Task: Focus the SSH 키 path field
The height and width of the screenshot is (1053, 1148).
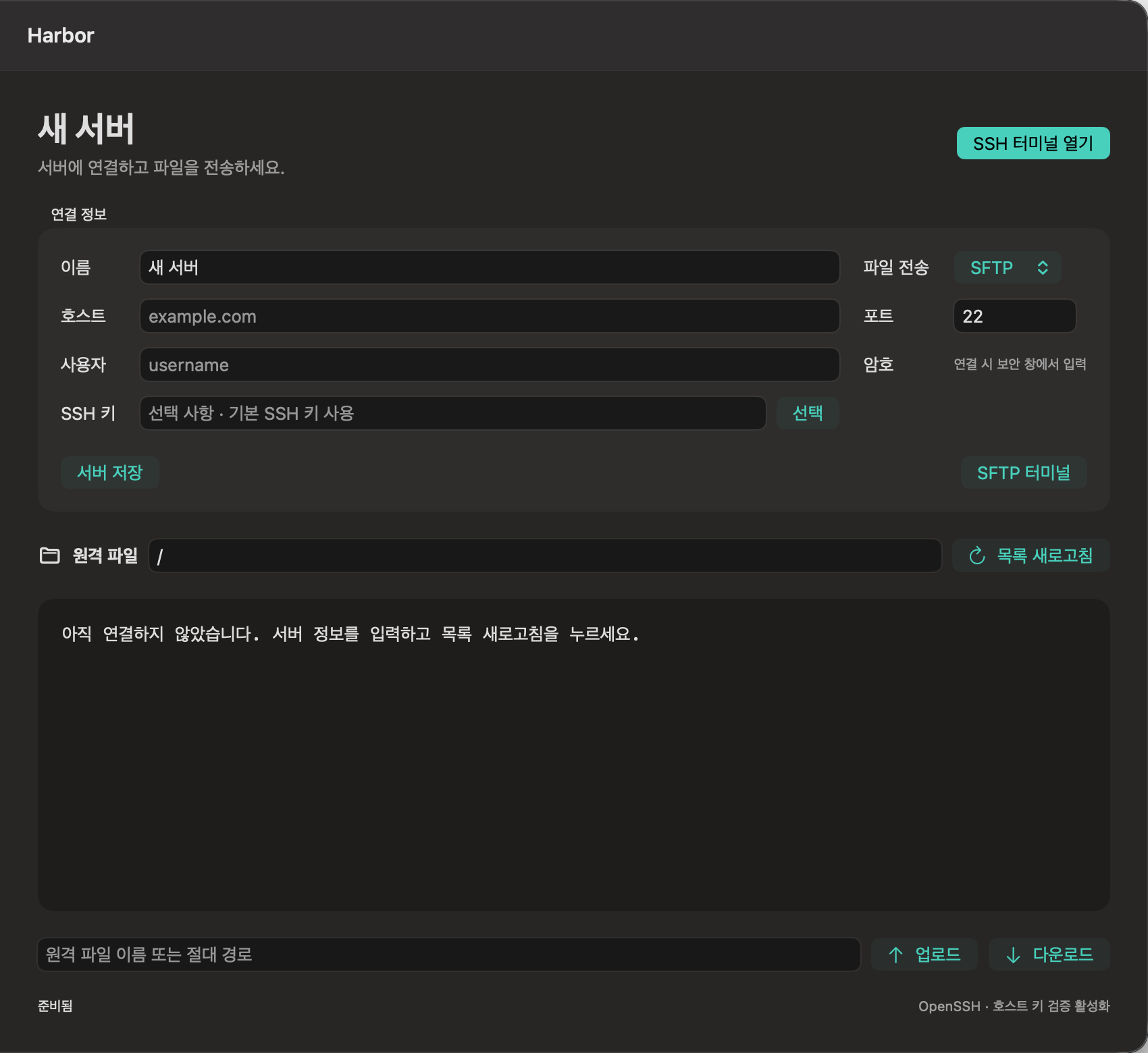Action: coord(452,413)
